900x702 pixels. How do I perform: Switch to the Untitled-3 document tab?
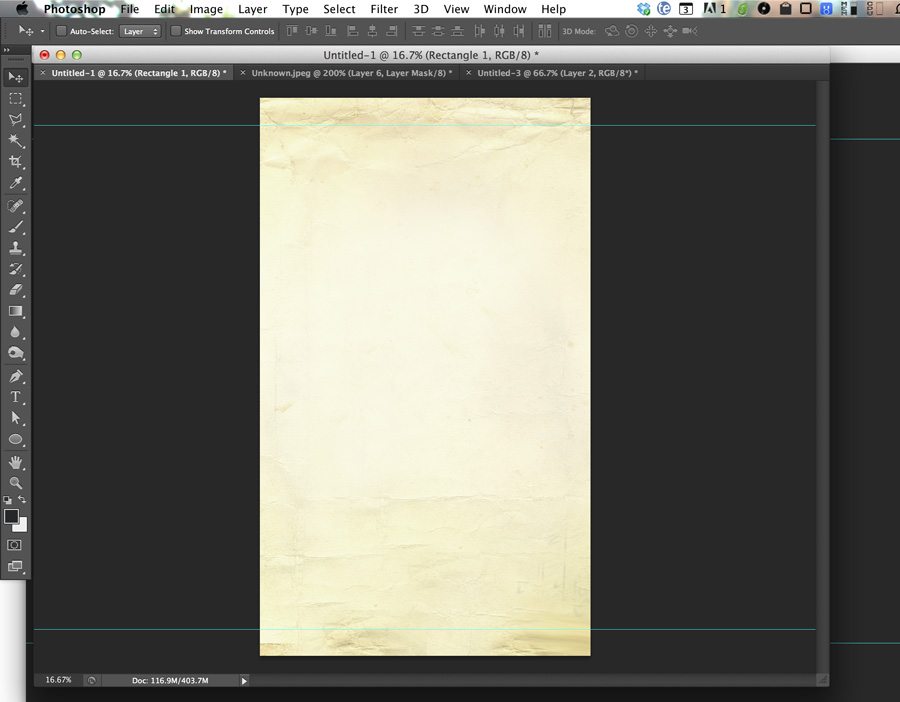(x=557, y=73)
